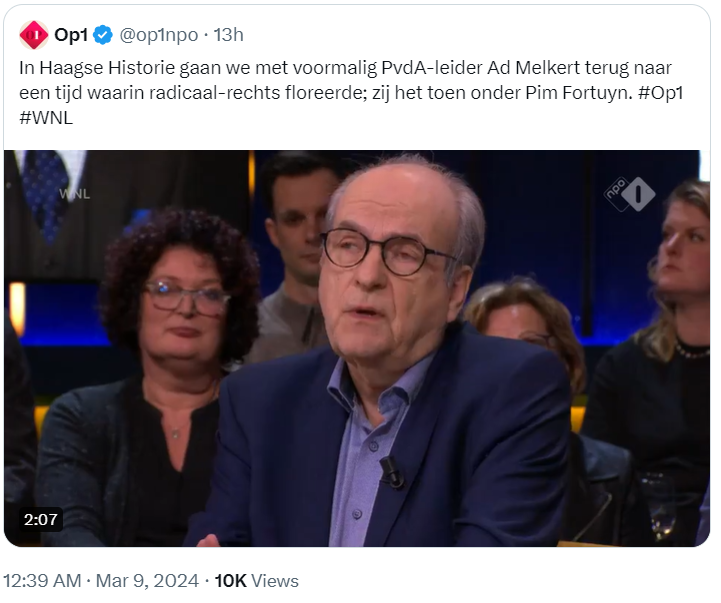Click the 12:39 AM post time
This screenshot has width=721, height=603.
click(42, 581)
